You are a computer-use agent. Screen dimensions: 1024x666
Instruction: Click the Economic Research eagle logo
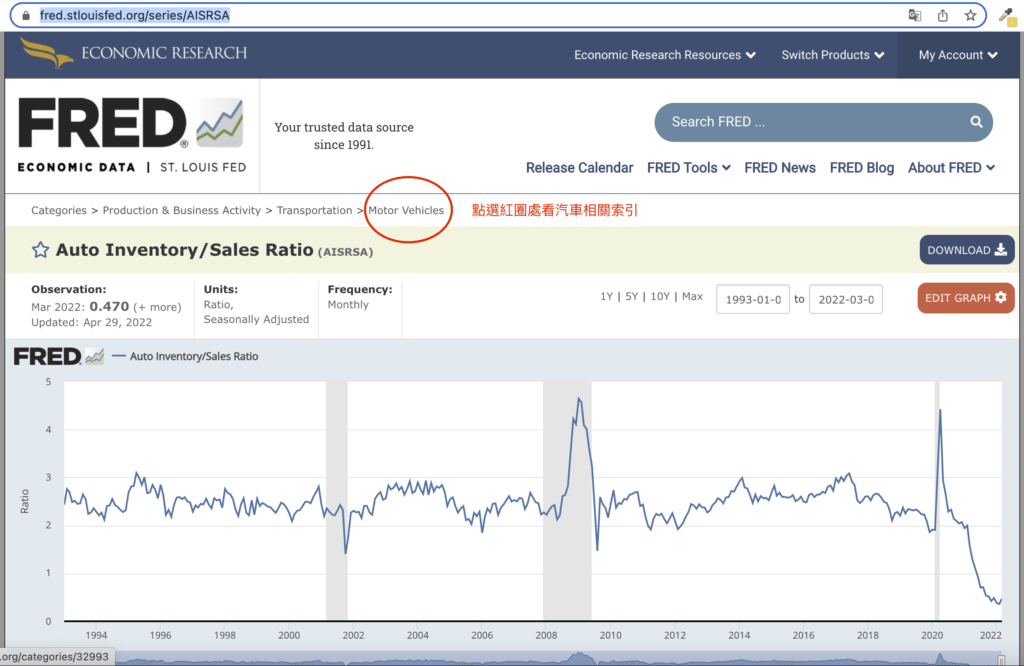coord(47,53)
